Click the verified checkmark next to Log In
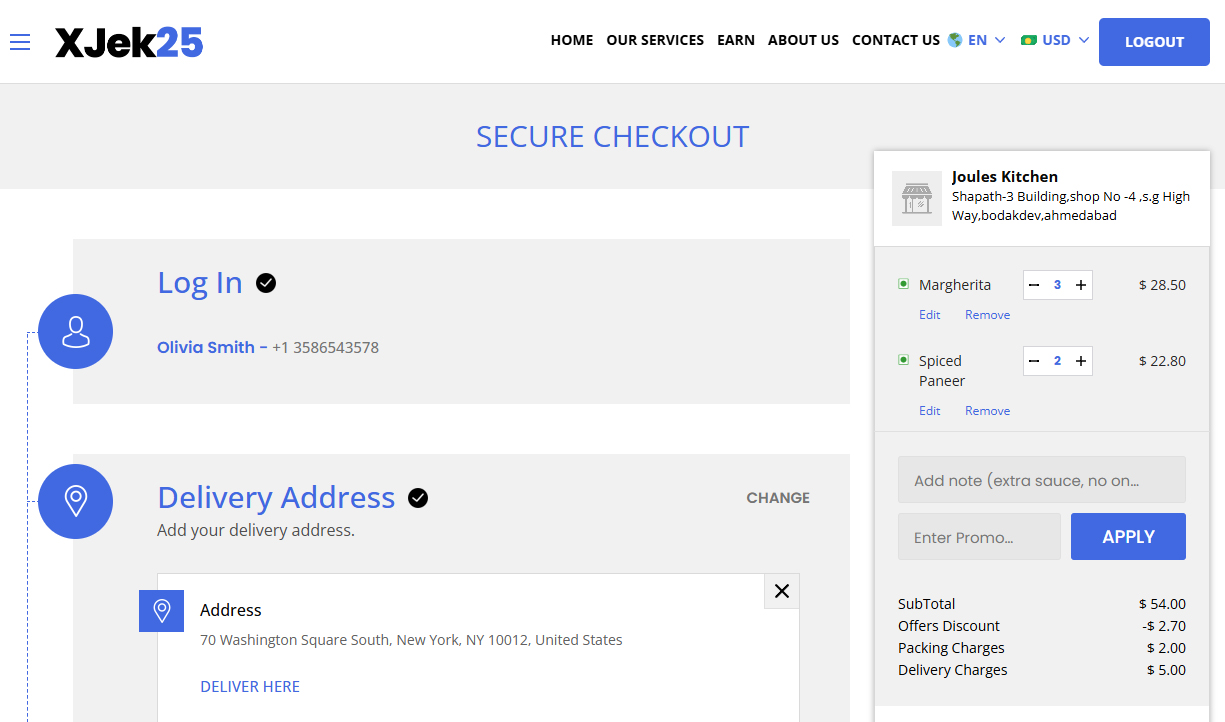The image size is (1225, 722). coord(265,283)
